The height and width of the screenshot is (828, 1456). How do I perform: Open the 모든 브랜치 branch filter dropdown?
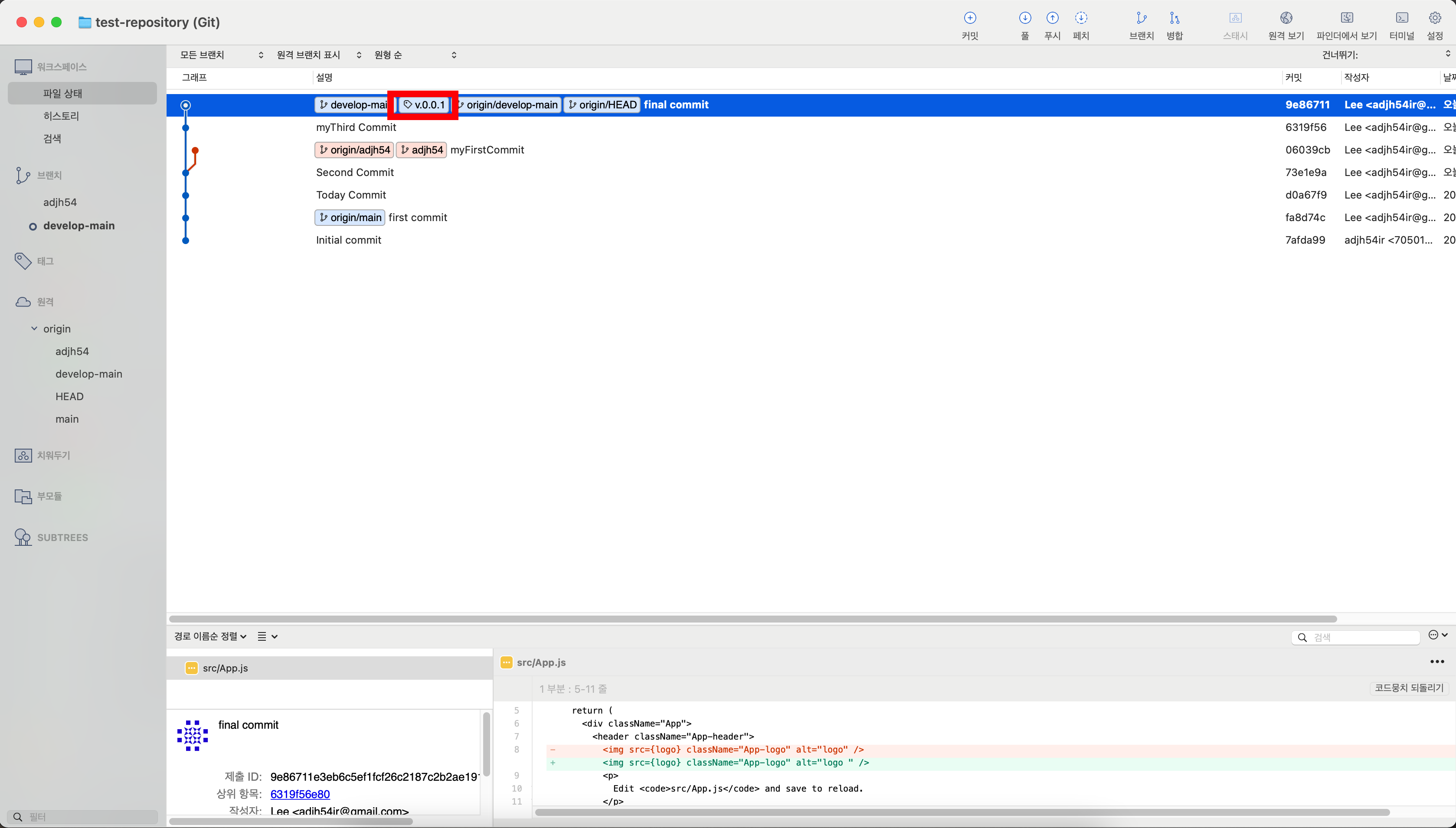(x=221, y=55)
